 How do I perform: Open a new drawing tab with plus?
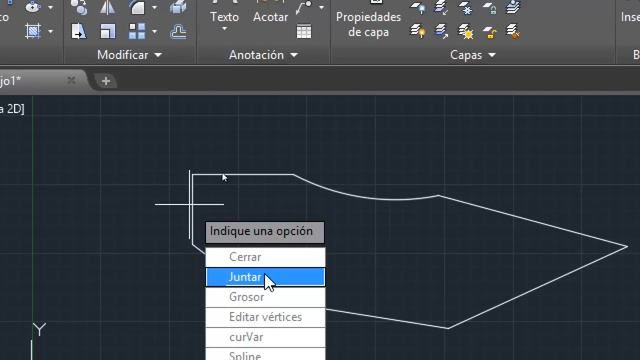click(106, 81)
